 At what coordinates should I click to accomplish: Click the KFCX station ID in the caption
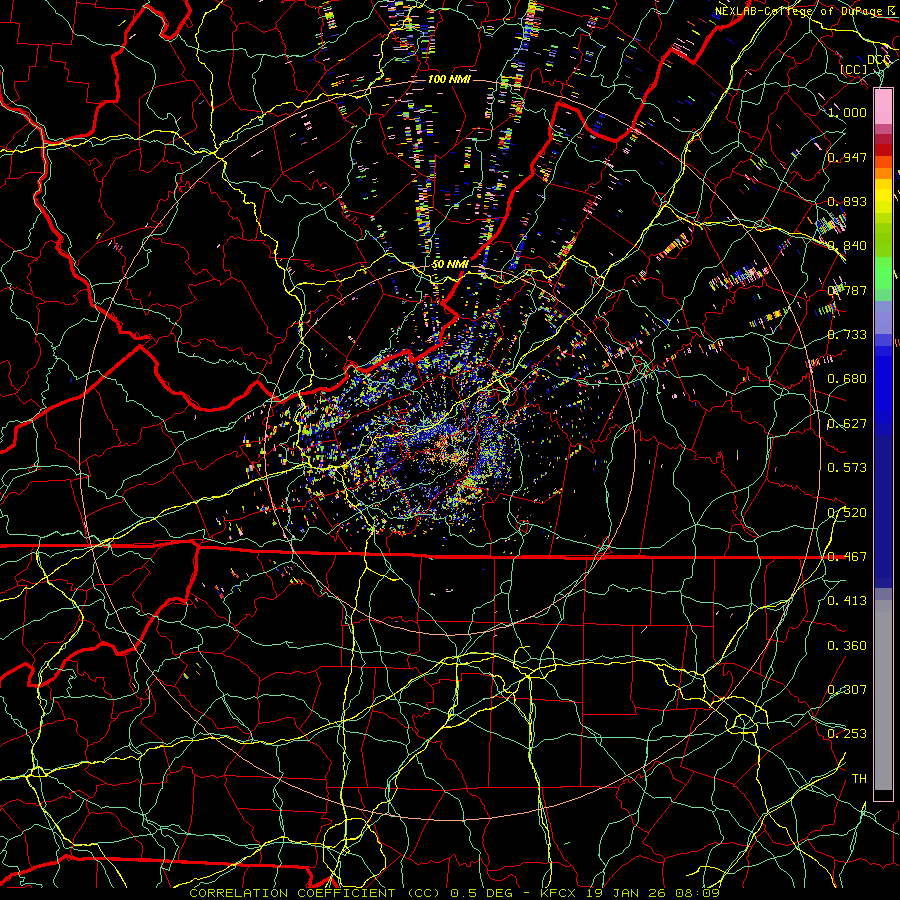click(557, 893)
